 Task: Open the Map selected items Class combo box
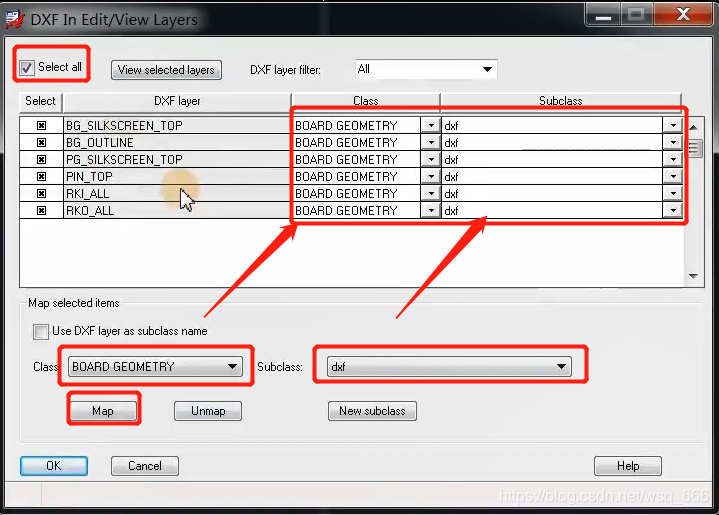click(155, 366)
